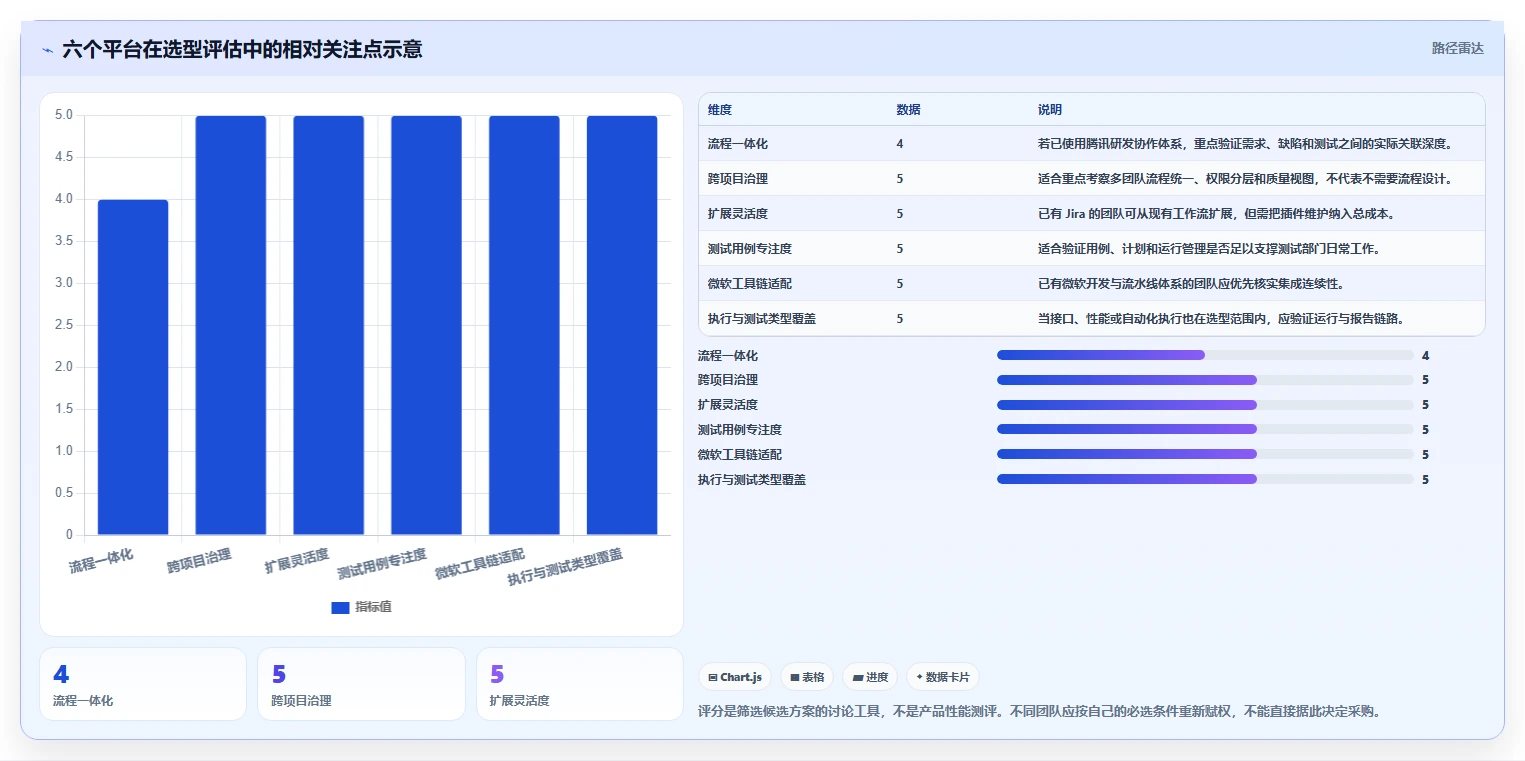1525x761 pixels.
Task: Click the Chart.js tag chip
Action: click(735, 677)
